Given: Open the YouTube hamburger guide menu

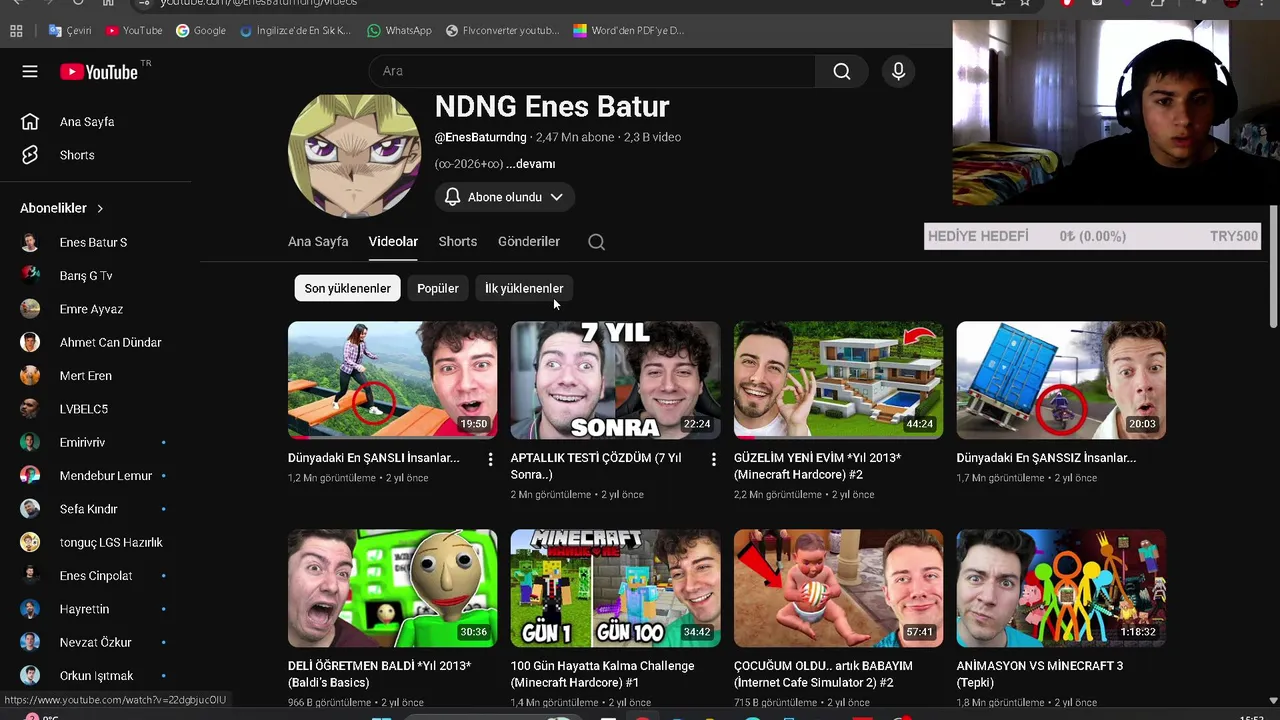Looking at the screenshot, I should coord(30,71).
